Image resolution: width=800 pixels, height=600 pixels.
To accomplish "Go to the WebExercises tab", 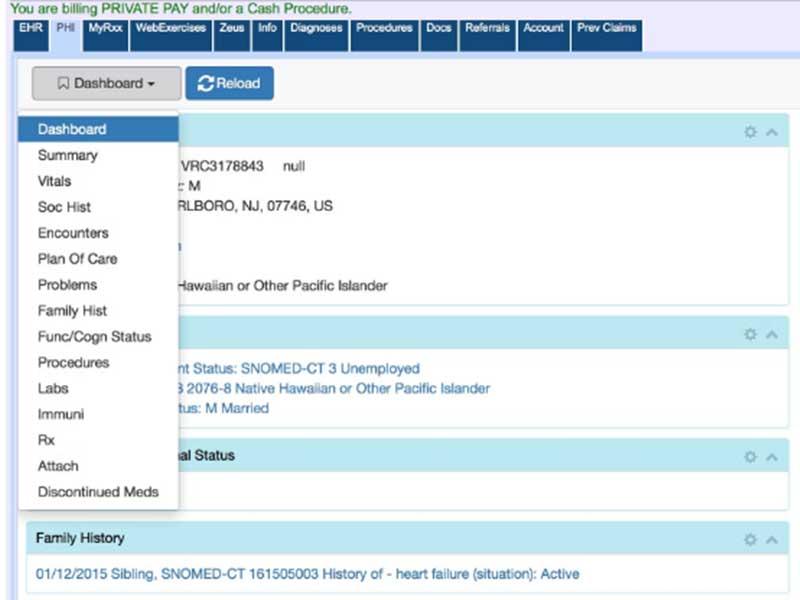I will (171, 35).
